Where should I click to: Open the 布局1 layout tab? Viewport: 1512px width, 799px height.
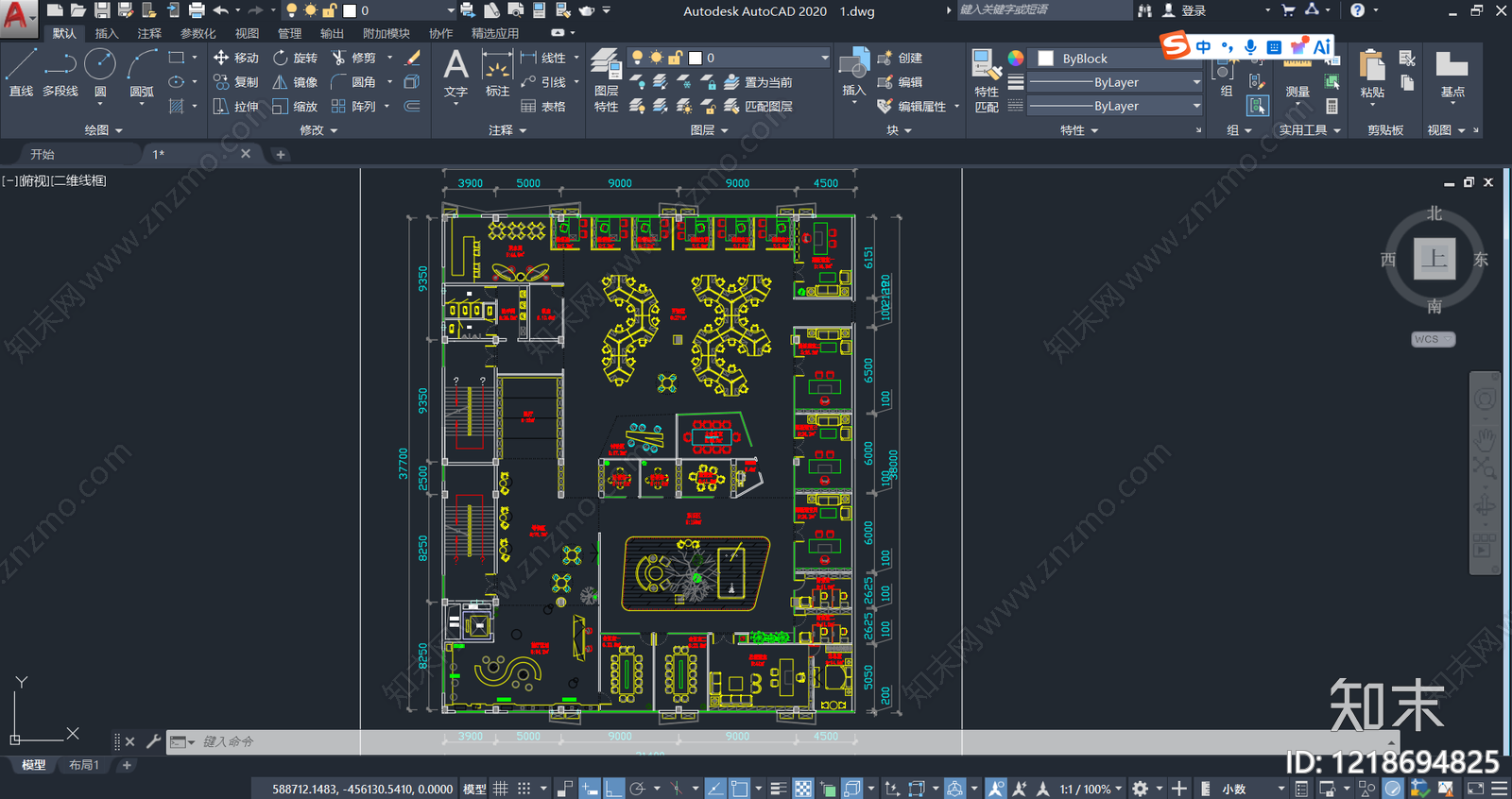pyautogui.click(x=84, y=765)
